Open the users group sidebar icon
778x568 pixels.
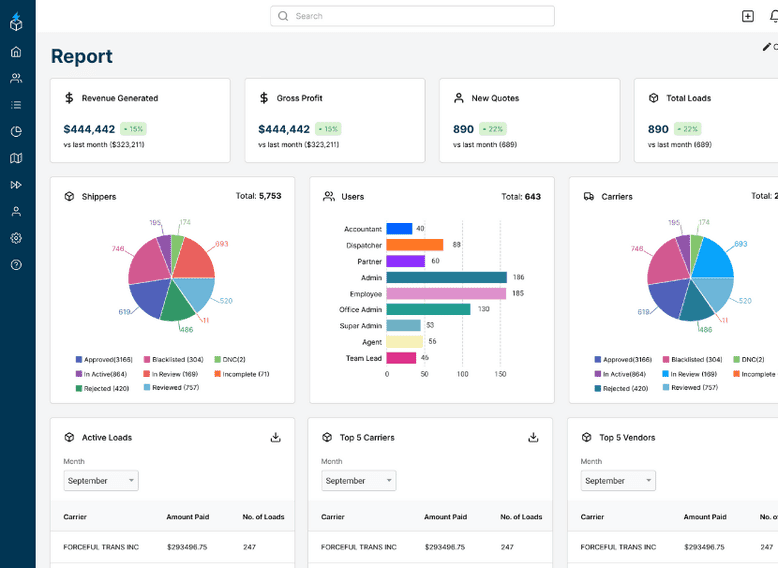click(x=16, y=78)
